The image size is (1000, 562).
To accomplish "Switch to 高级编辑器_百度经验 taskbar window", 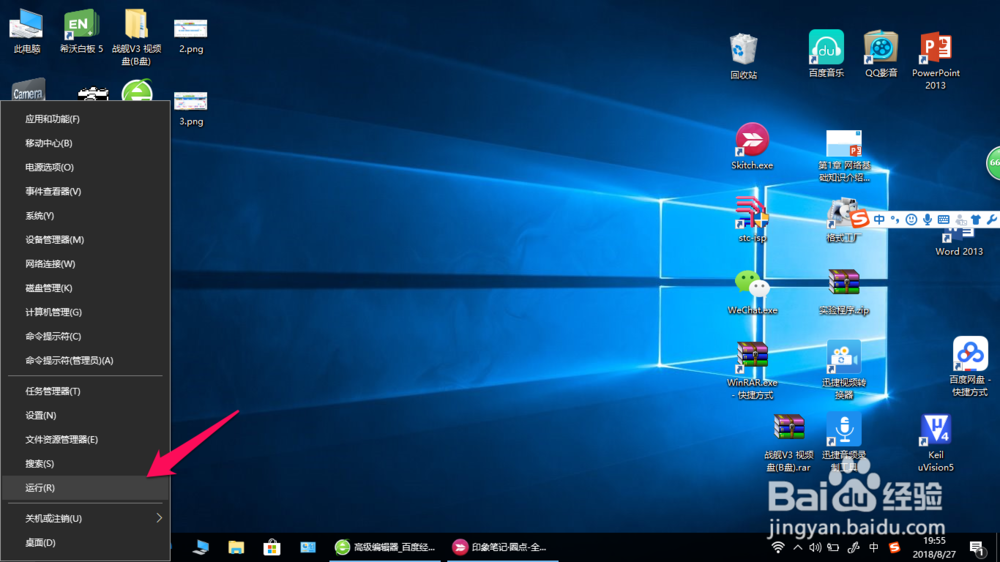I will [x=385, y=547].
